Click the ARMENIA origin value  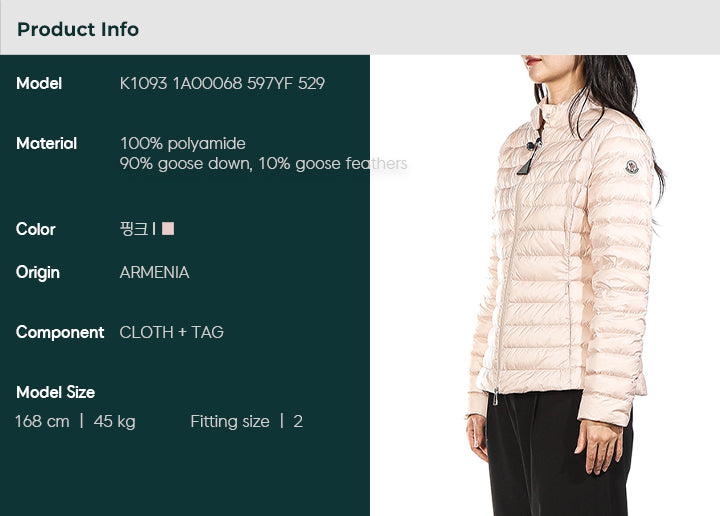[x=154, y=272]
